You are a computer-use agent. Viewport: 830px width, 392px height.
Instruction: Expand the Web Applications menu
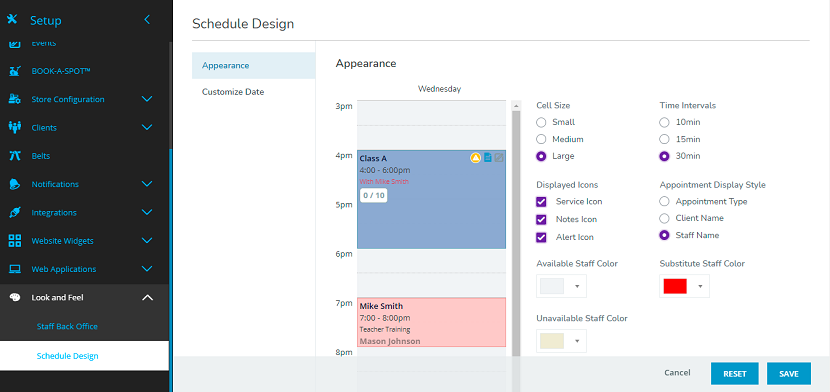(x=147, y=269)
